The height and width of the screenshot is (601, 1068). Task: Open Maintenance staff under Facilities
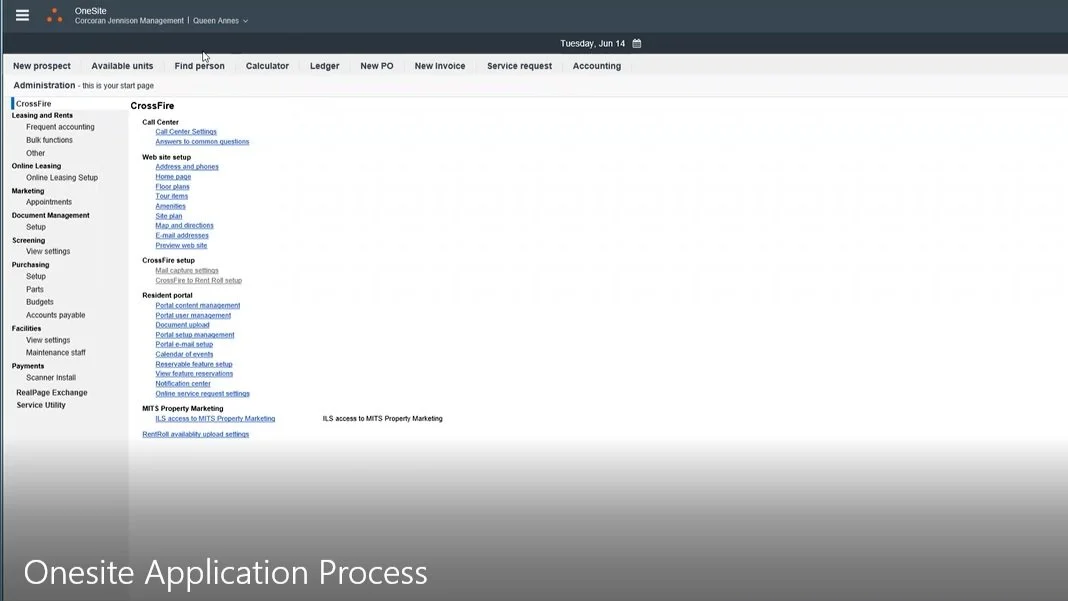pyautogui.click(x=56, y=353)
